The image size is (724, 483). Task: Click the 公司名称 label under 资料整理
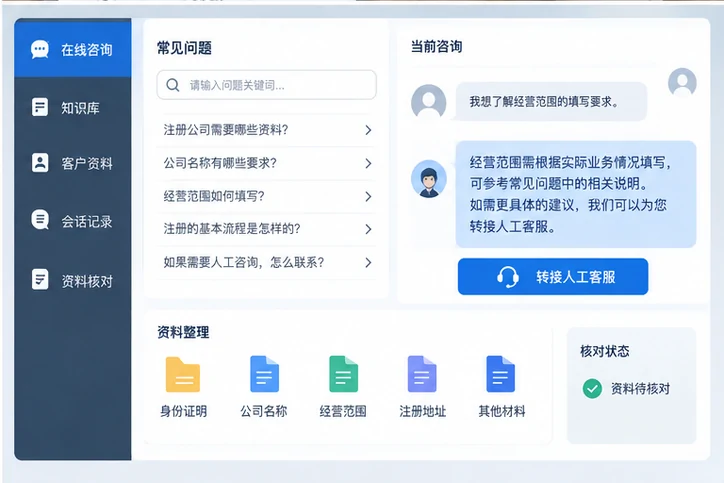tap(264, 411)
